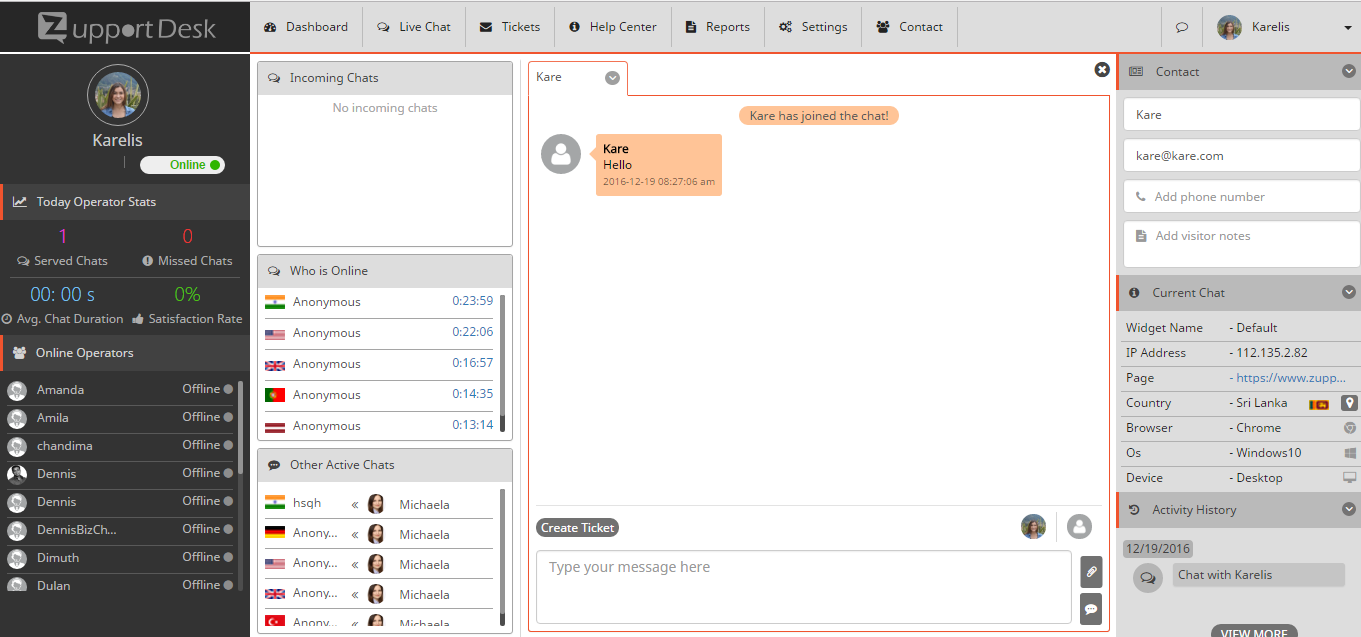This screenshot has height=637, width=1361.
Task: Click the speech bubble notification icon
Action: (1182, 27)
